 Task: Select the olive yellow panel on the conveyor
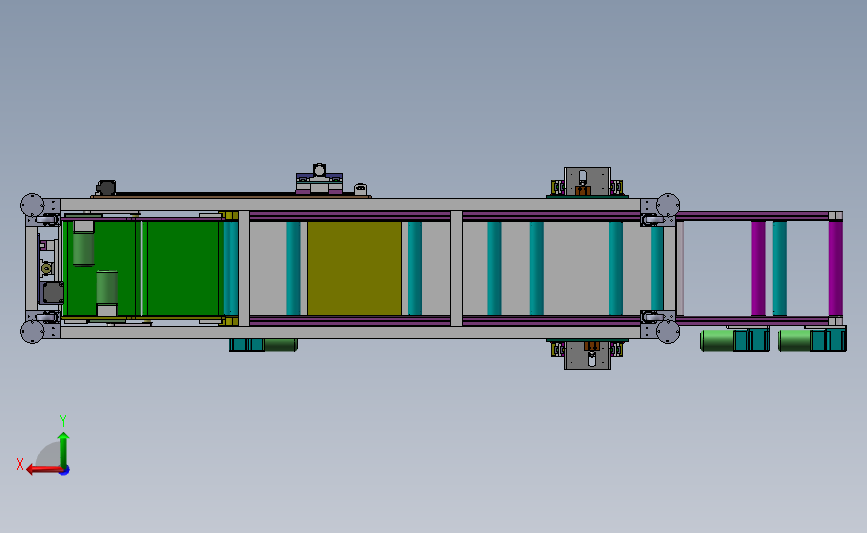[x=354, y=268]
